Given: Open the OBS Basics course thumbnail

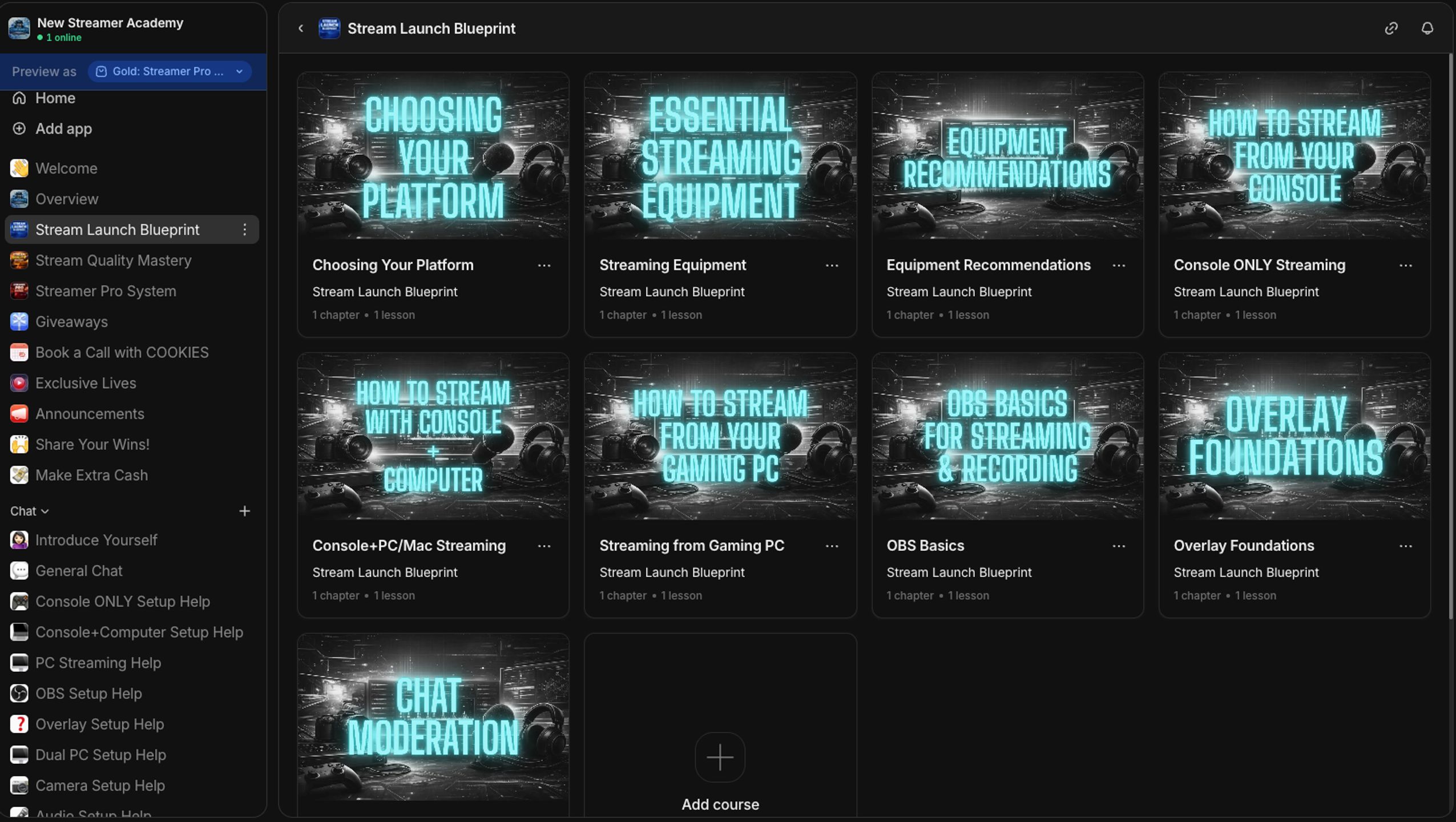Looking at the screenshot, I should click(1007, 436).
